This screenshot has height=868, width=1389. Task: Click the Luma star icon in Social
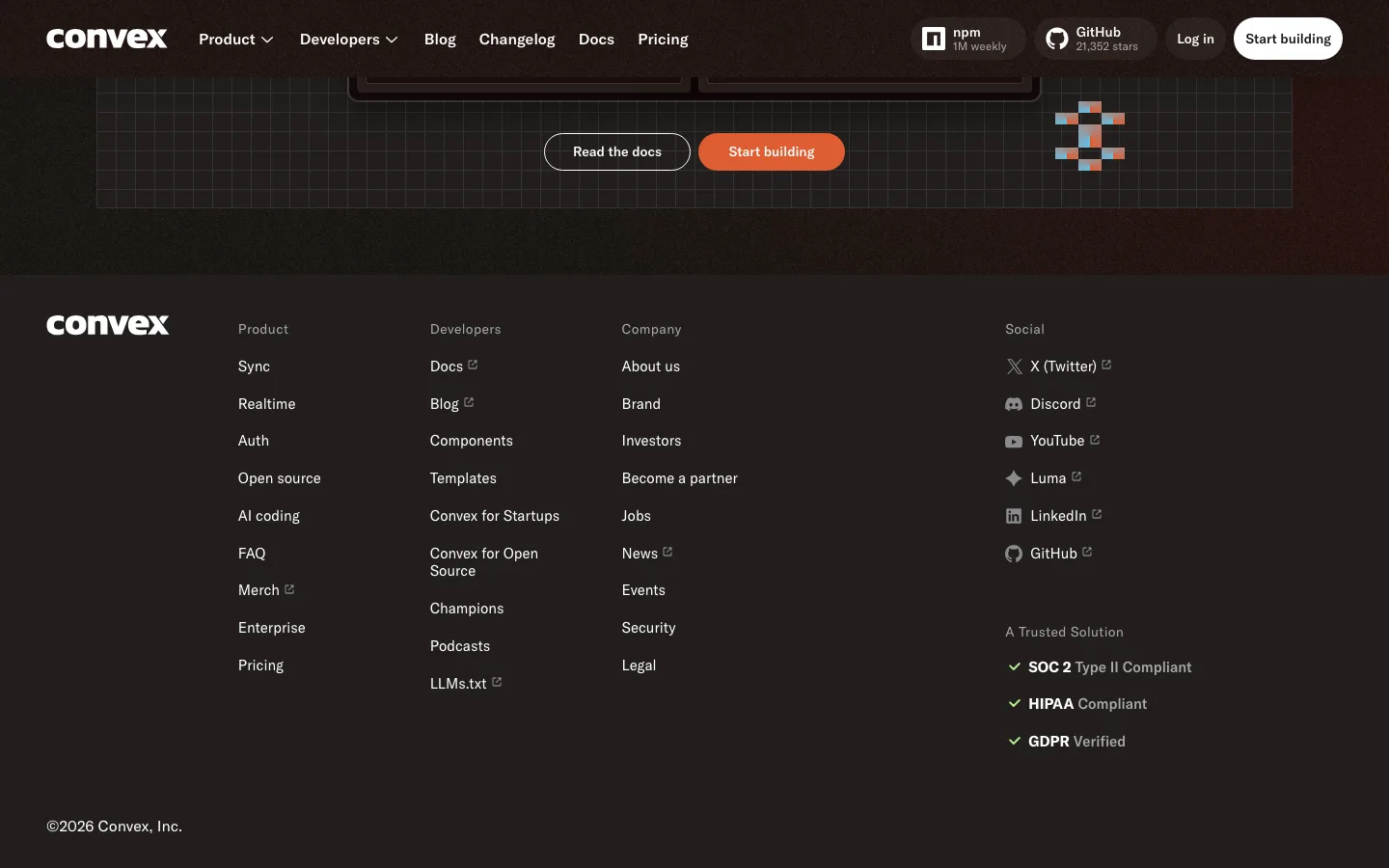pyautogui.click(x=1014, y=478)
